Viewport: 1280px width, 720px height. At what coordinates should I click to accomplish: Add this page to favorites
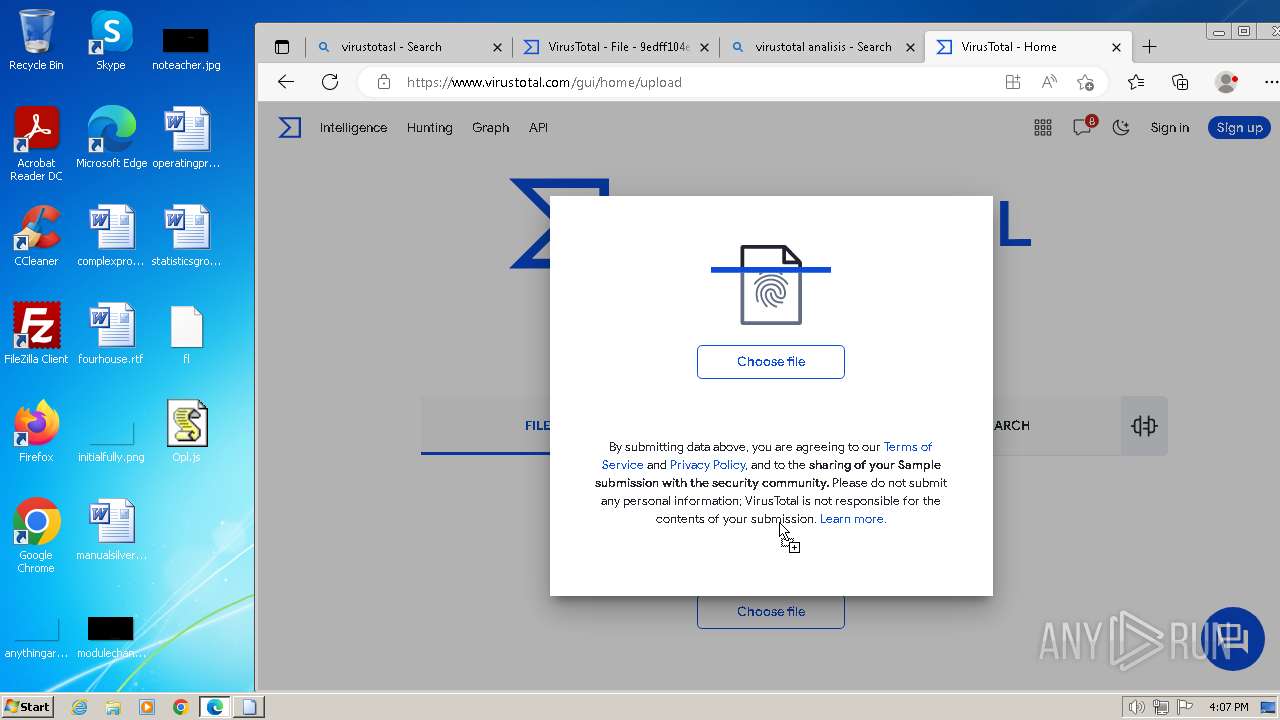[x=1085, y=82]
